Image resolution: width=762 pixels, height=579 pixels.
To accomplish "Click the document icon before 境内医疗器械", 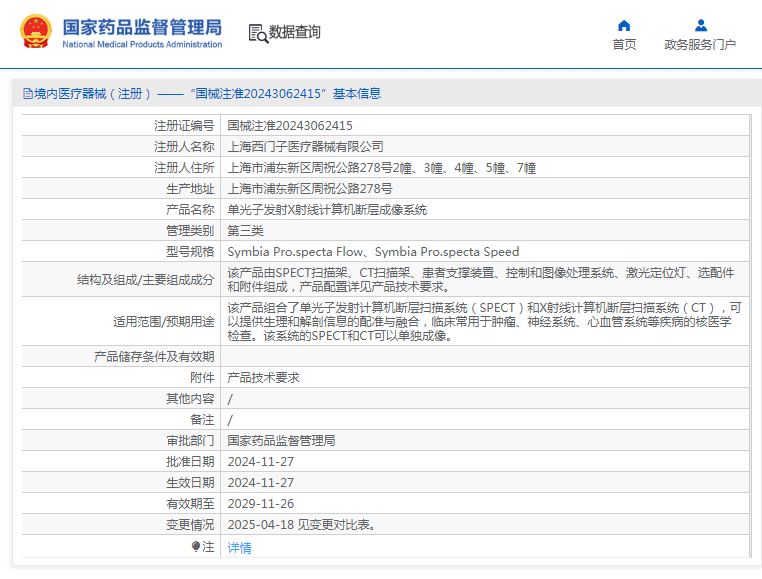I will 28,93.
